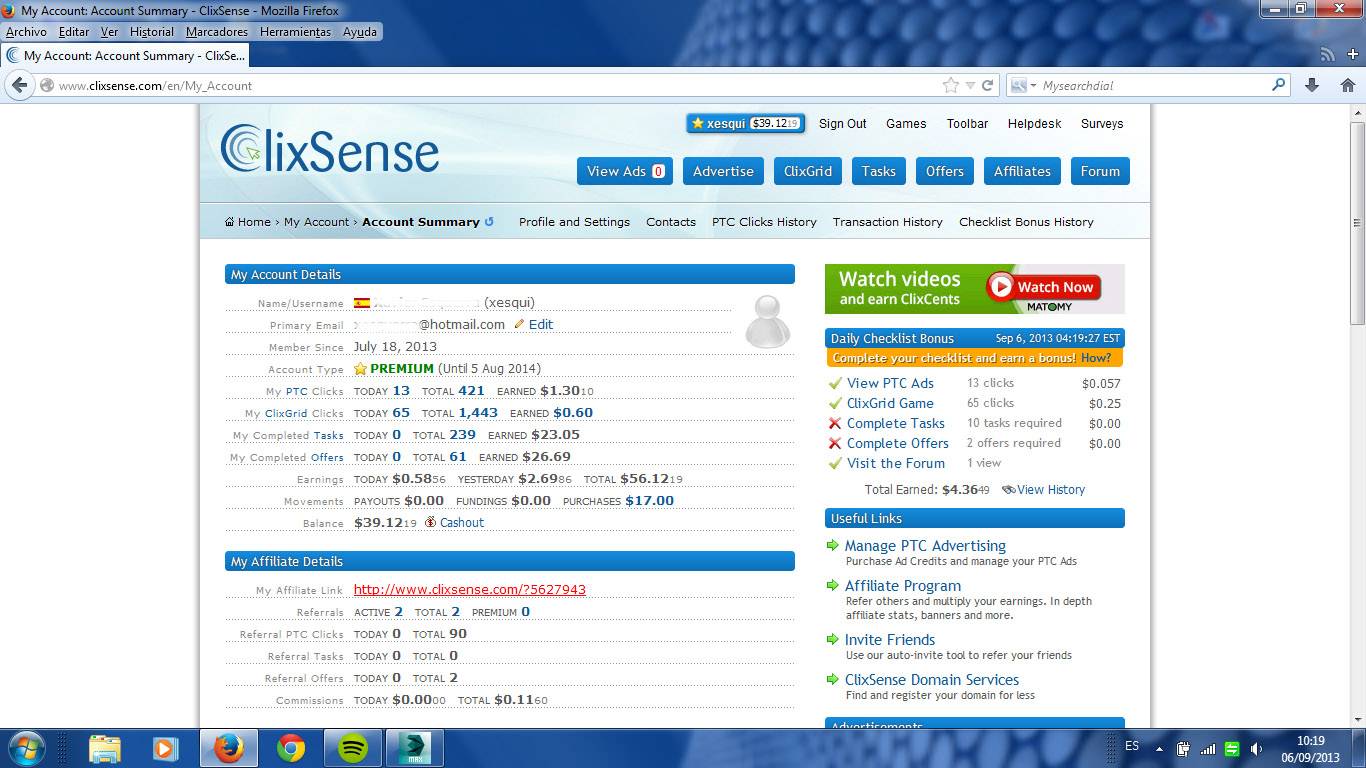Open Spotify from the taskbar
The width and height of the screenshot is (1366, 768).
coord(353,748)
